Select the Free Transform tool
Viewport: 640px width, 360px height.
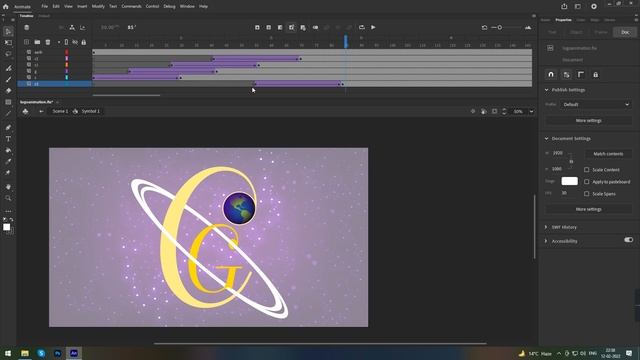(x=8, y=42)
